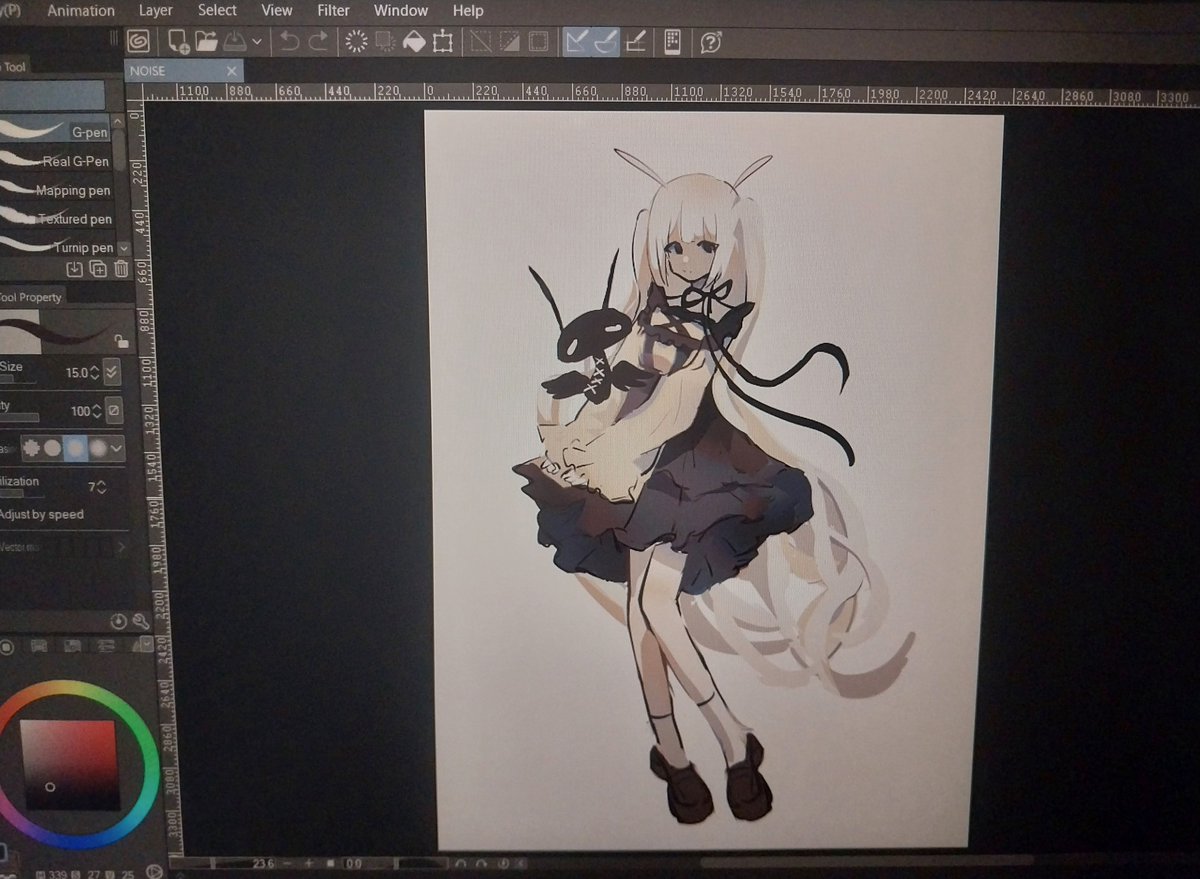Undo the last stroke
The height and width of the screenshot is (879, 1200).
(290, 41)
